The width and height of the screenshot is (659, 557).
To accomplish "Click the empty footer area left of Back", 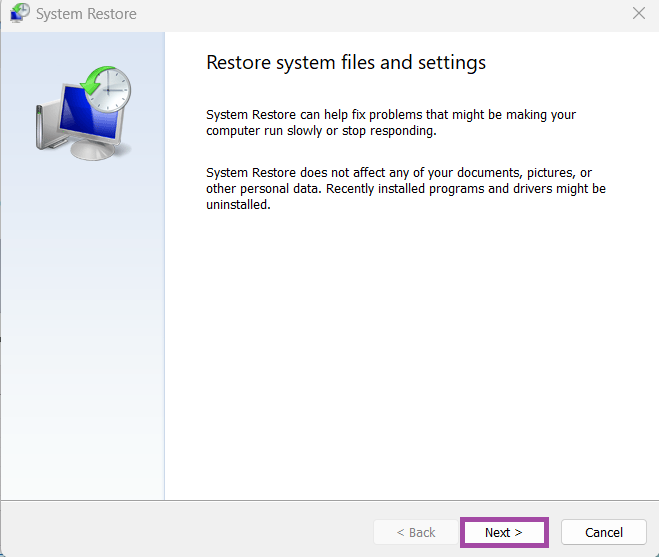I will (180, 532).
